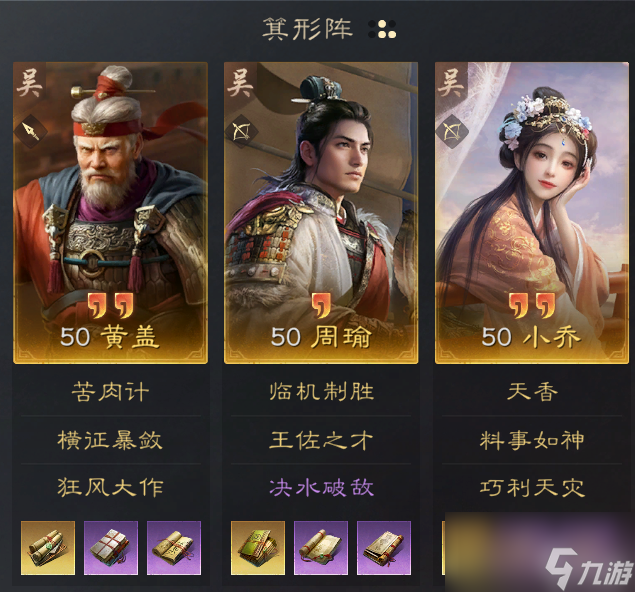Screen dimensions: 635x592
Task: Click the formation dots icon beside 箕形阵
Action: (383, 29)
